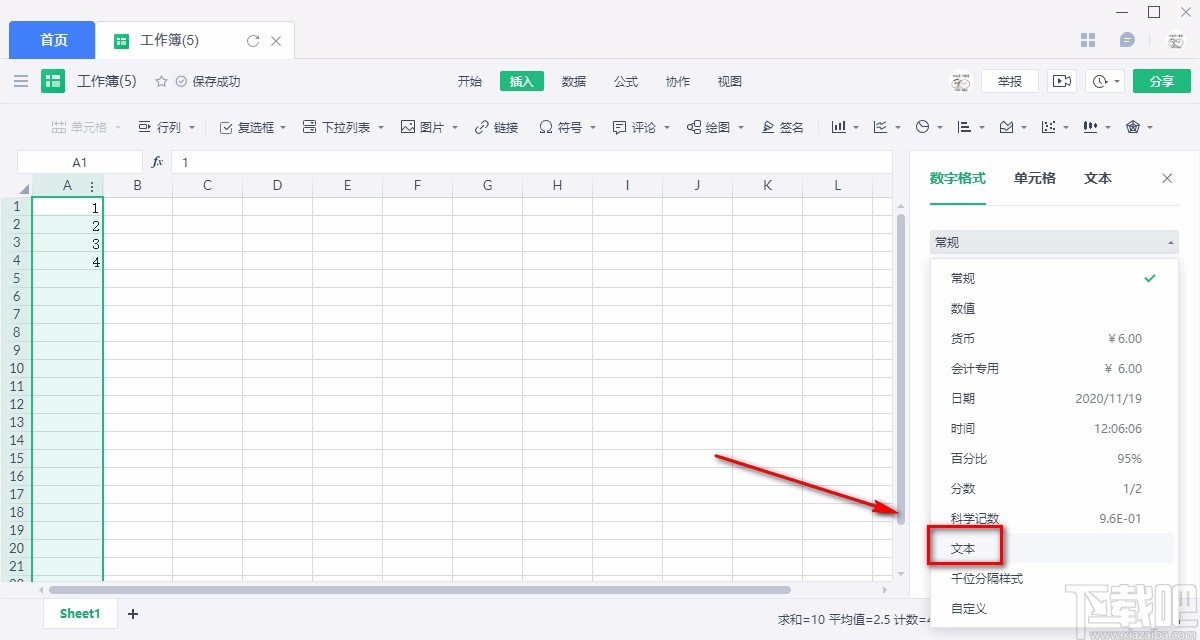Screen dimensions: 1200x640
Task: Star the workbook as favorite
Action: [161, 81]
